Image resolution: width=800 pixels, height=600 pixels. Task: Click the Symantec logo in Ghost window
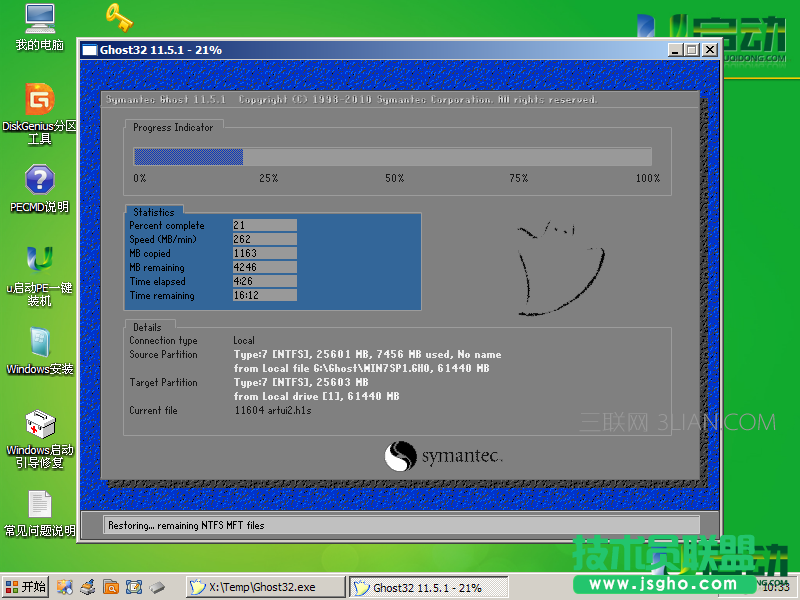[x=443, y=456]
